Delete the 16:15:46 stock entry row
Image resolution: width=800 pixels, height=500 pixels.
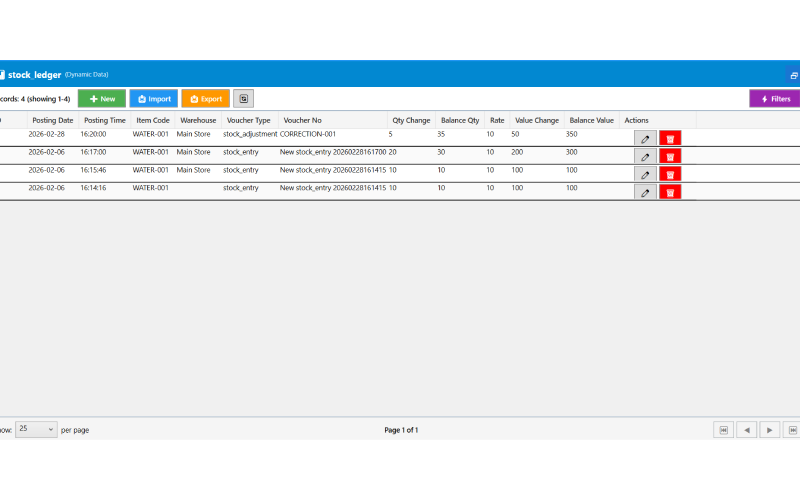[670, 174]
